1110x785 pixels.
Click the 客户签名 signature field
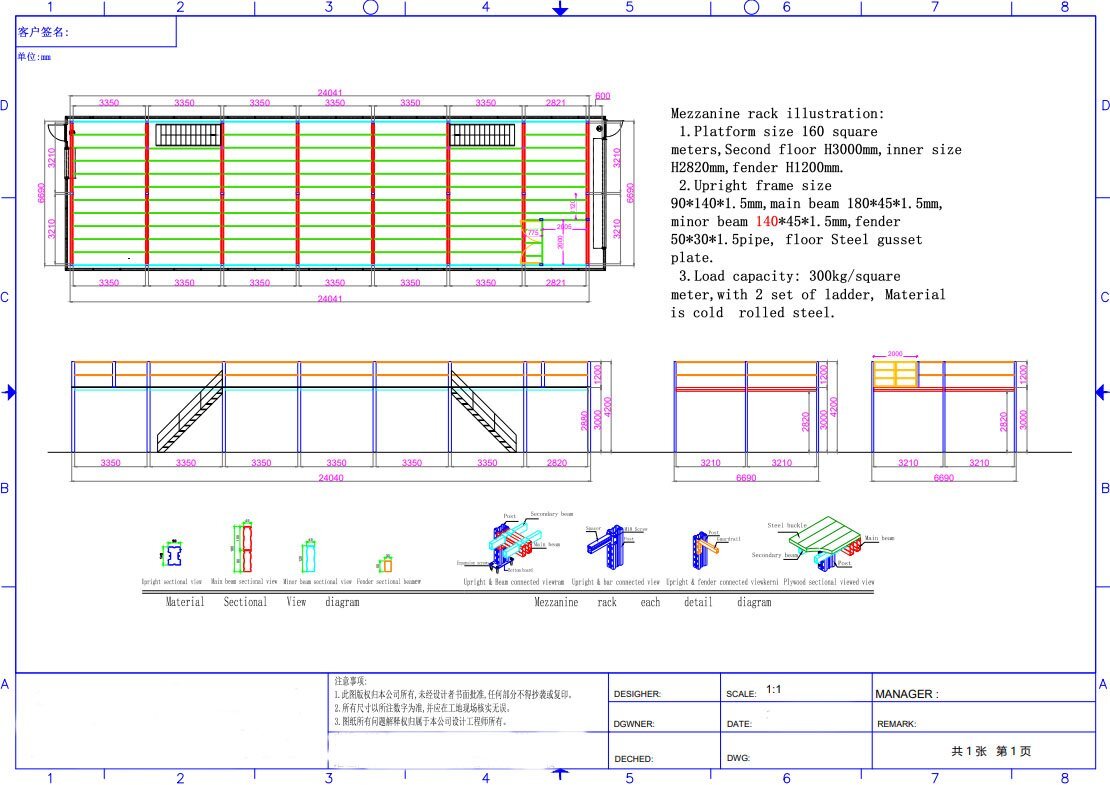96,32
